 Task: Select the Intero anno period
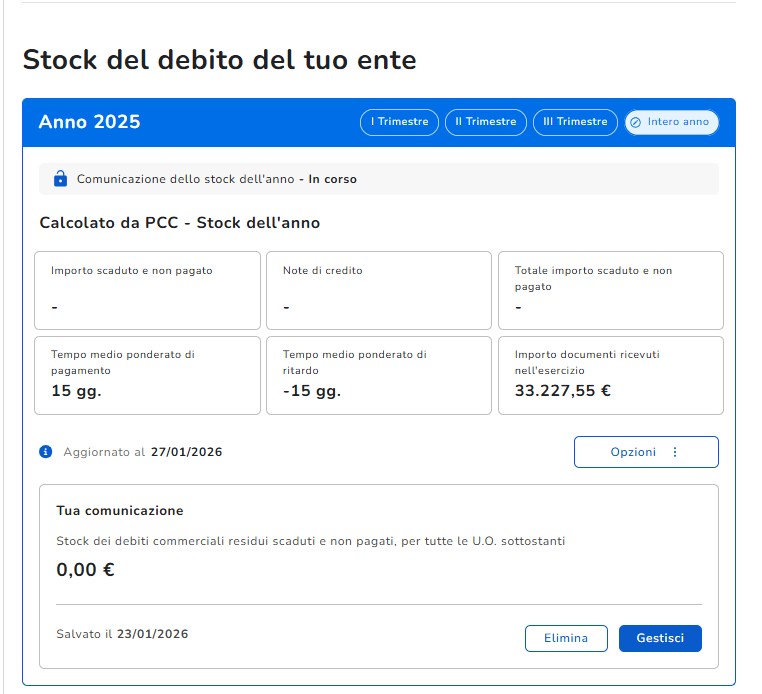pos(672,122)
